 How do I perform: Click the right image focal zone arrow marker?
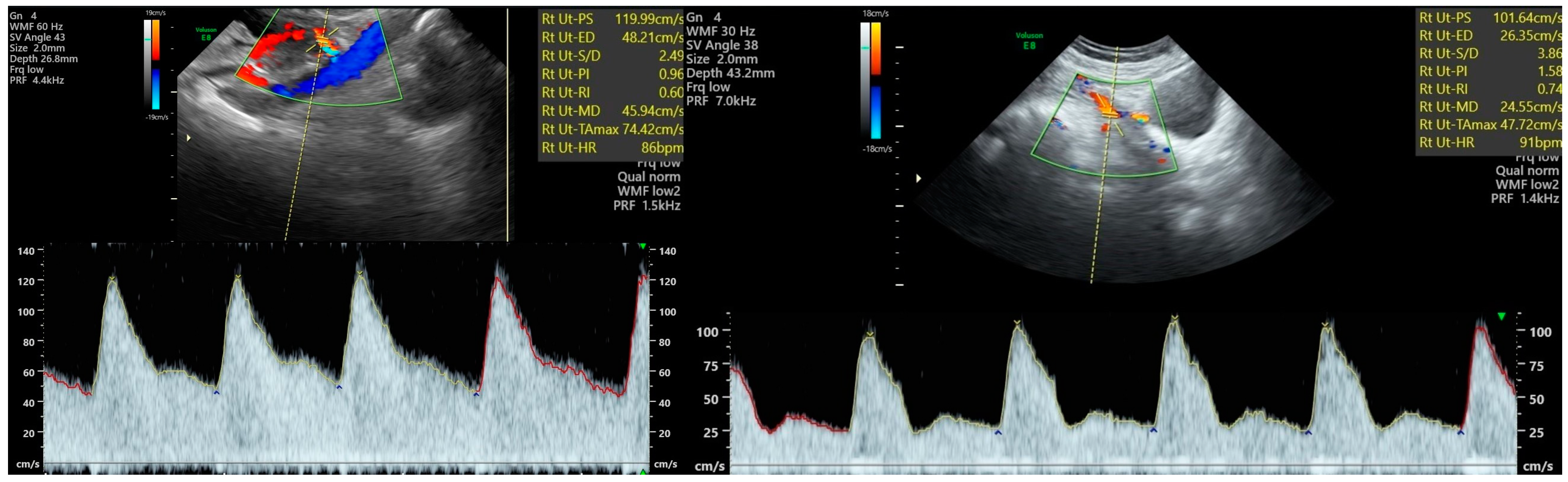(918, 179)
